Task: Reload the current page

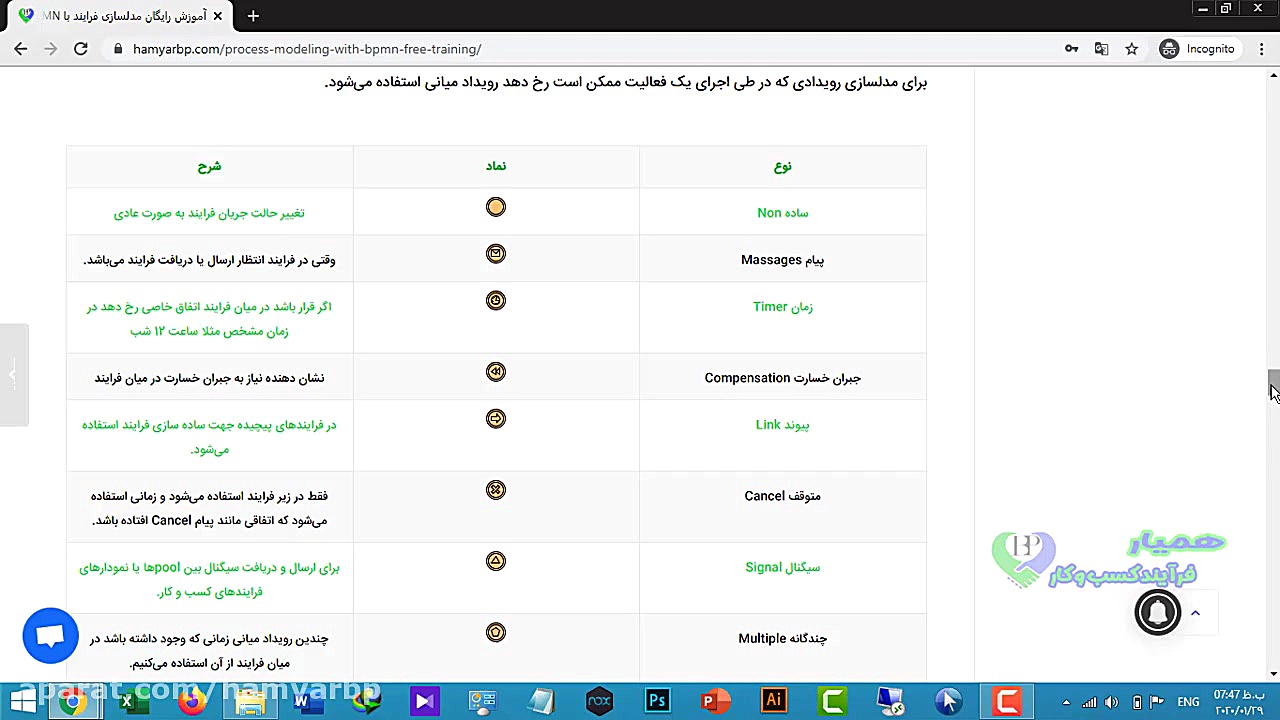Action: click(81, 49)
